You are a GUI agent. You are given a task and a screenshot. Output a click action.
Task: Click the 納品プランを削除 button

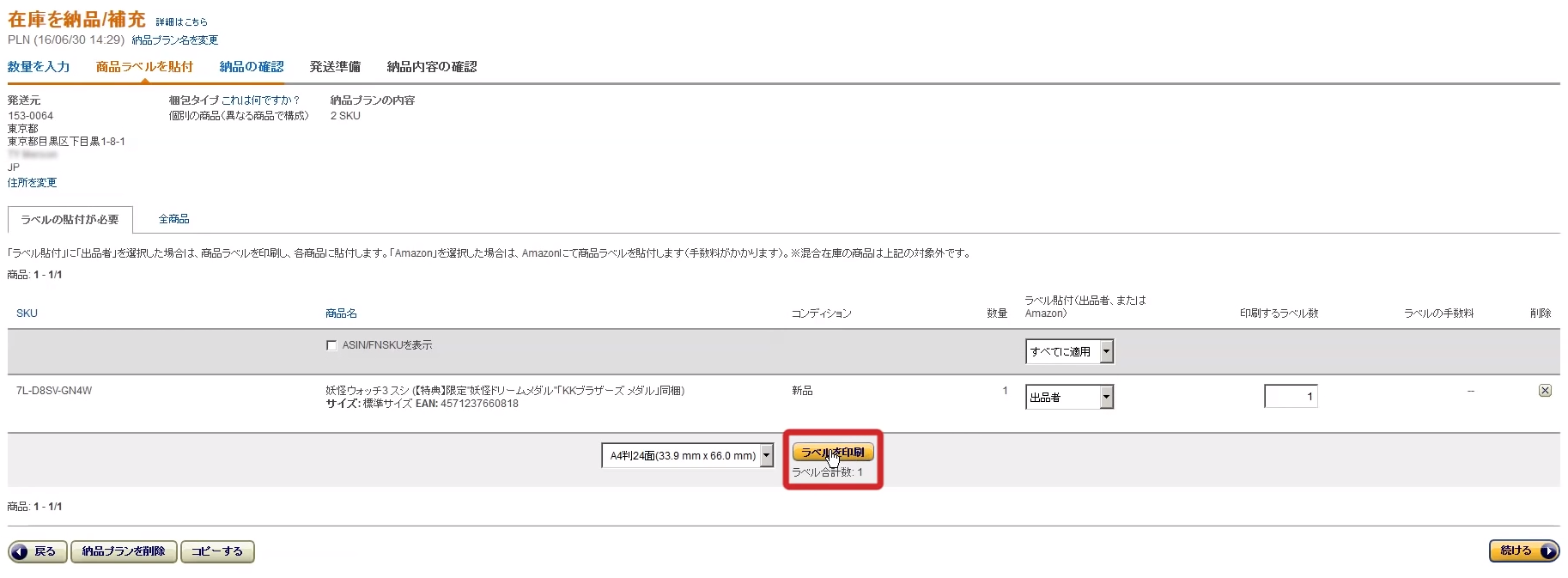tap(124, 551)
